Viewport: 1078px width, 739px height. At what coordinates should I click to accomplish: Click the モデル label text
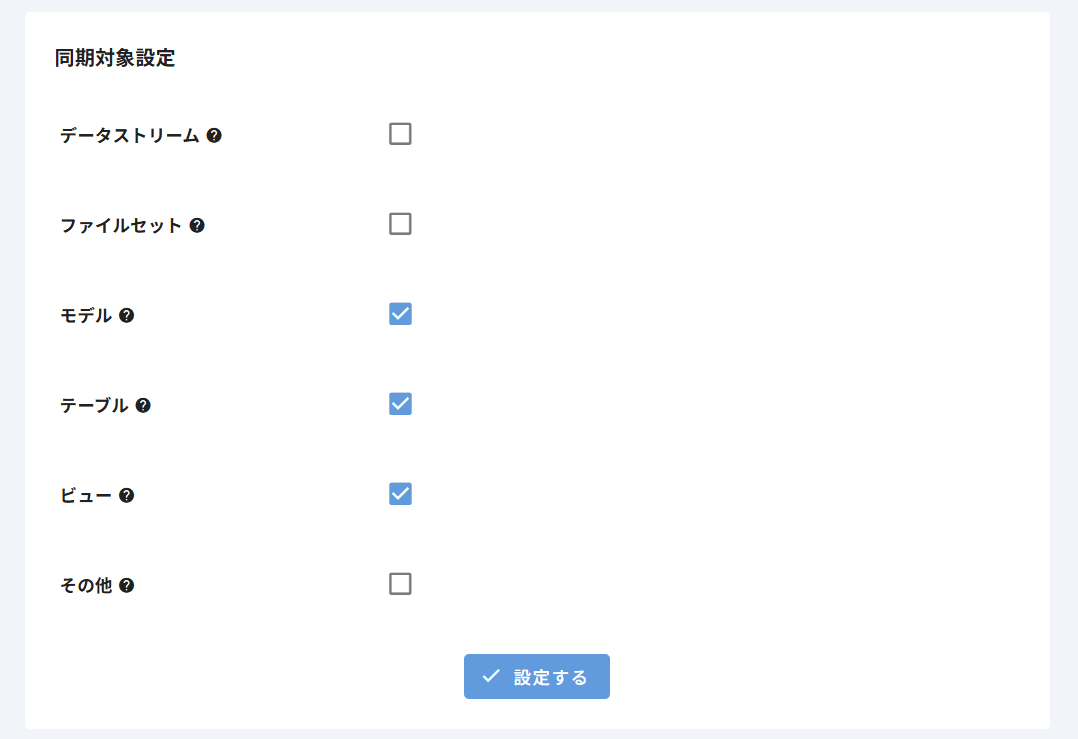click(86, 316)
